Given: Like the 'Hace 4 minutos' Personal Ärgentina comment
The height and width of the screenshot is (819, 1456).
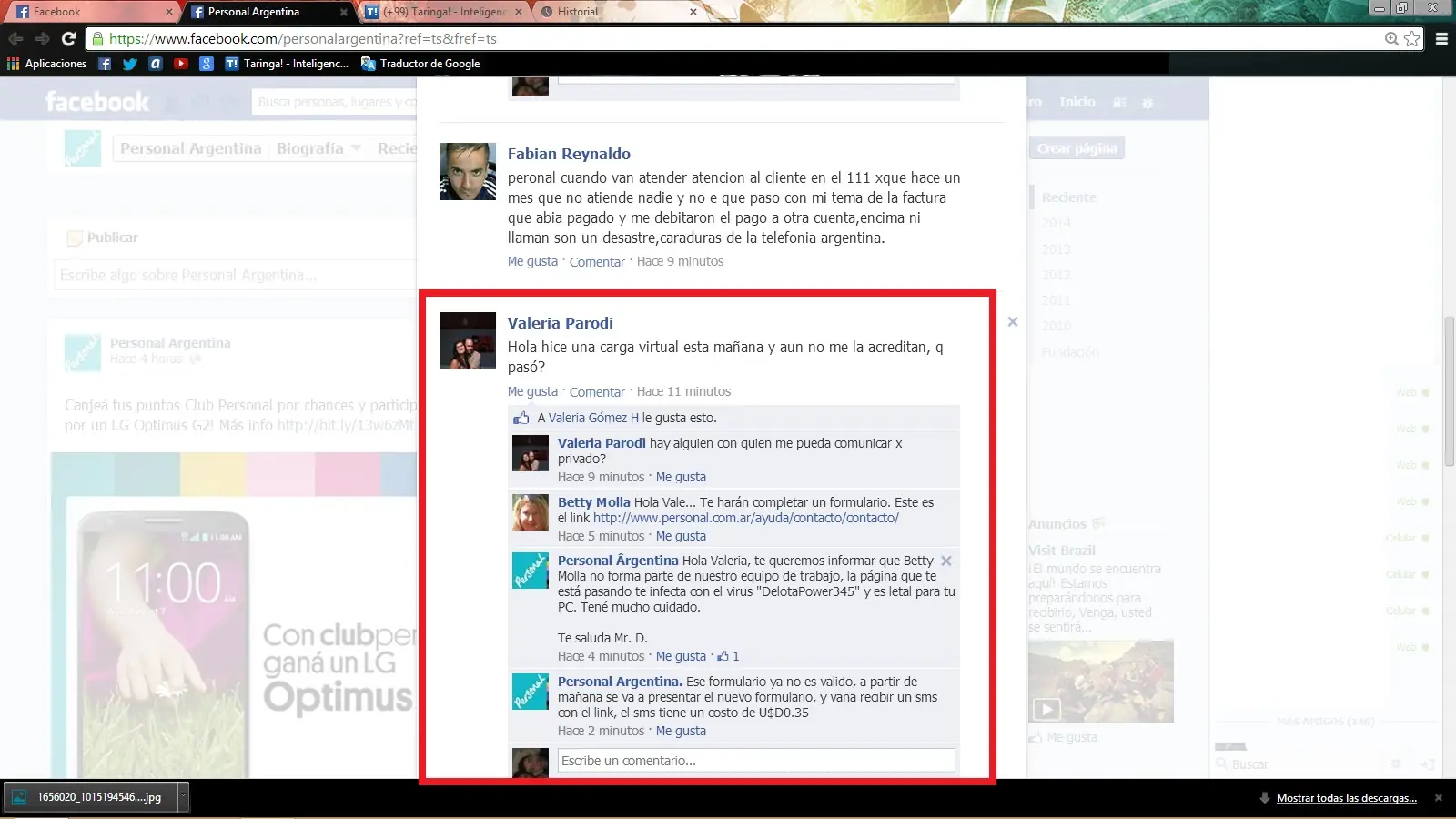Looking at the screenshot, I should click(x=681, y=656).
